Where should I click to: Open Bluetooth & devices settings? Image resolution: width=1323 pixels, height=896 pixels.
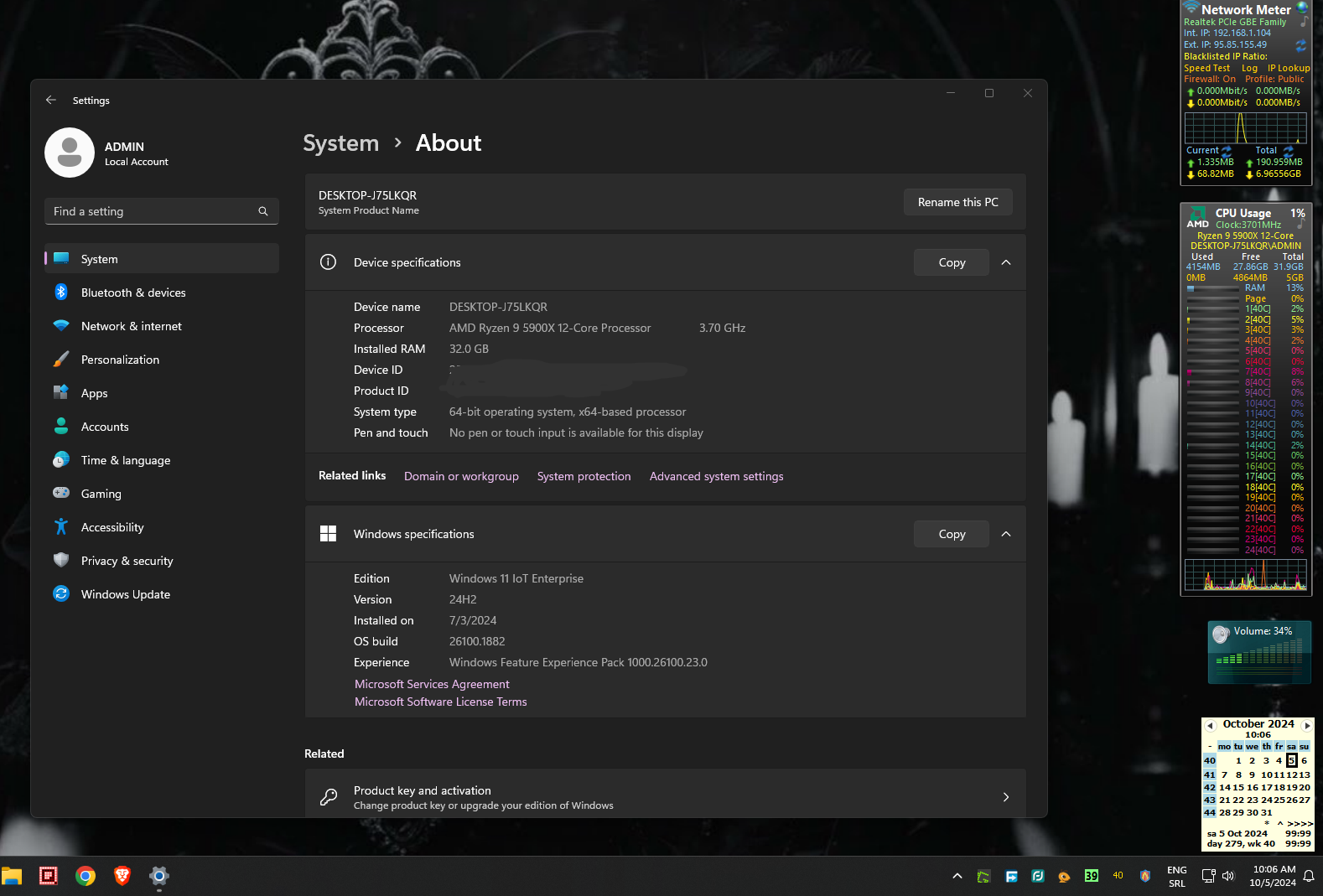pos(133,293)
